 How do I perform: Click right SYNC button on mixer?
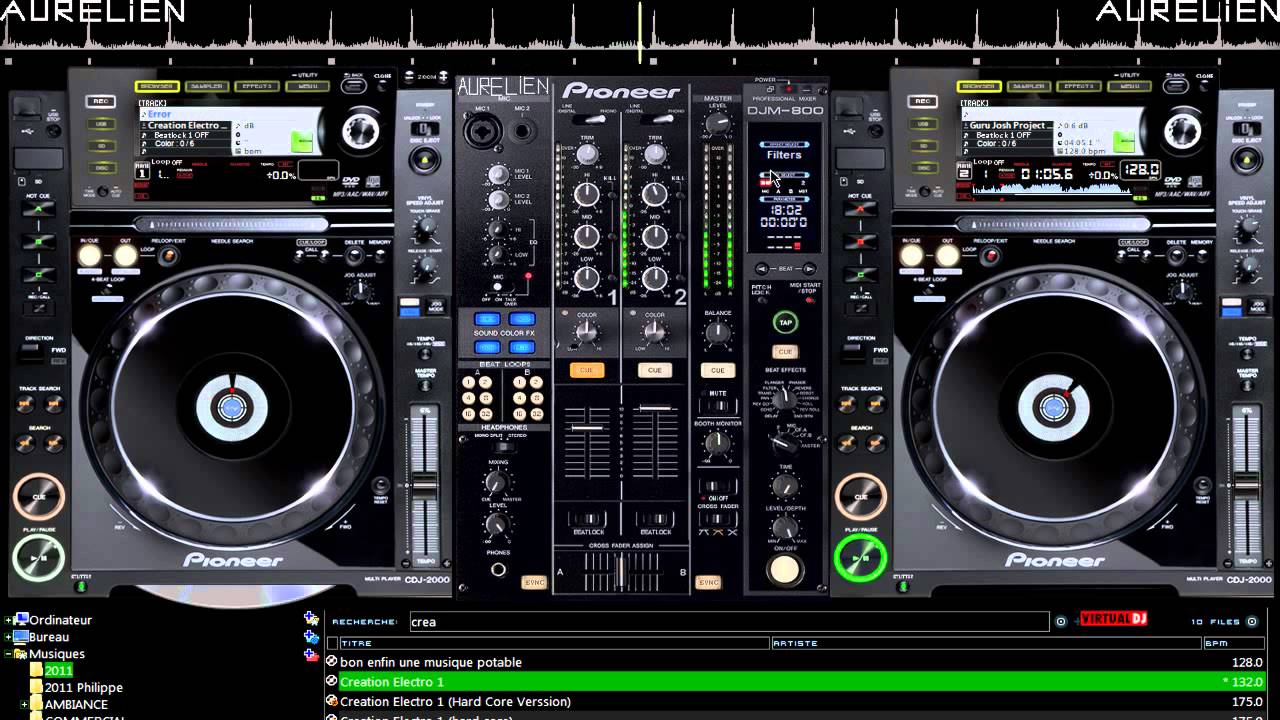click(709, 581)
